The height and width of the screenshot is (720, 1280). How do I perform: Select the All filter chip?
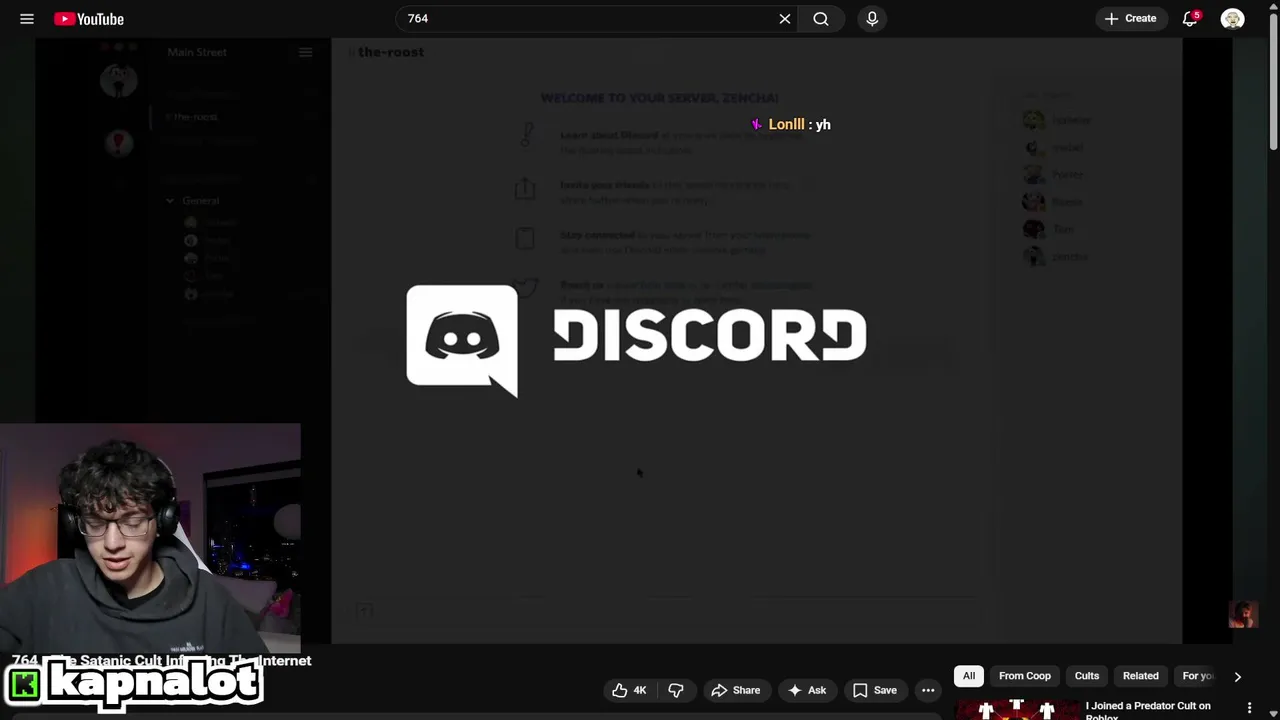(969, 676)
